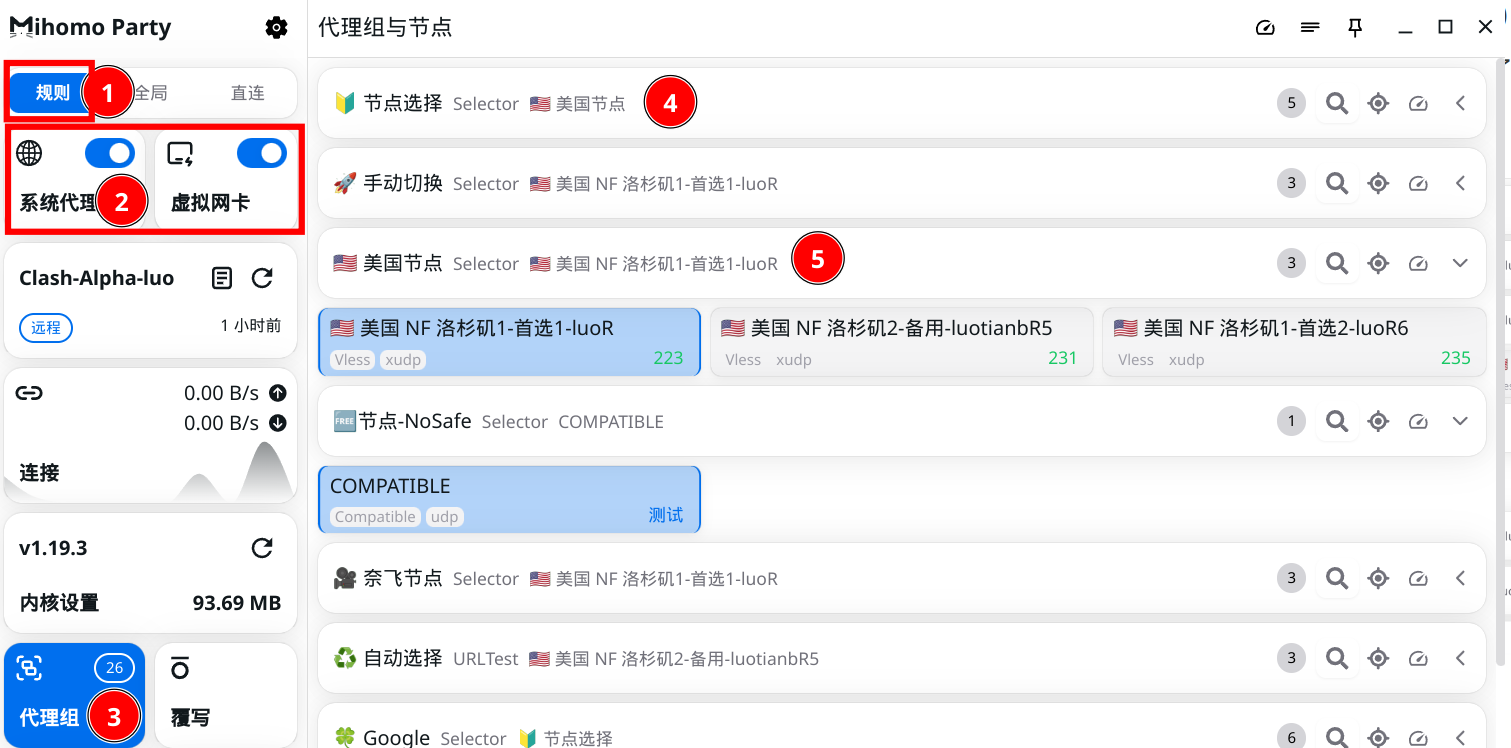This screenshot has height=748, width=1511.
Task: Switch to 直连 mode tab
Action: pos(248,93)
